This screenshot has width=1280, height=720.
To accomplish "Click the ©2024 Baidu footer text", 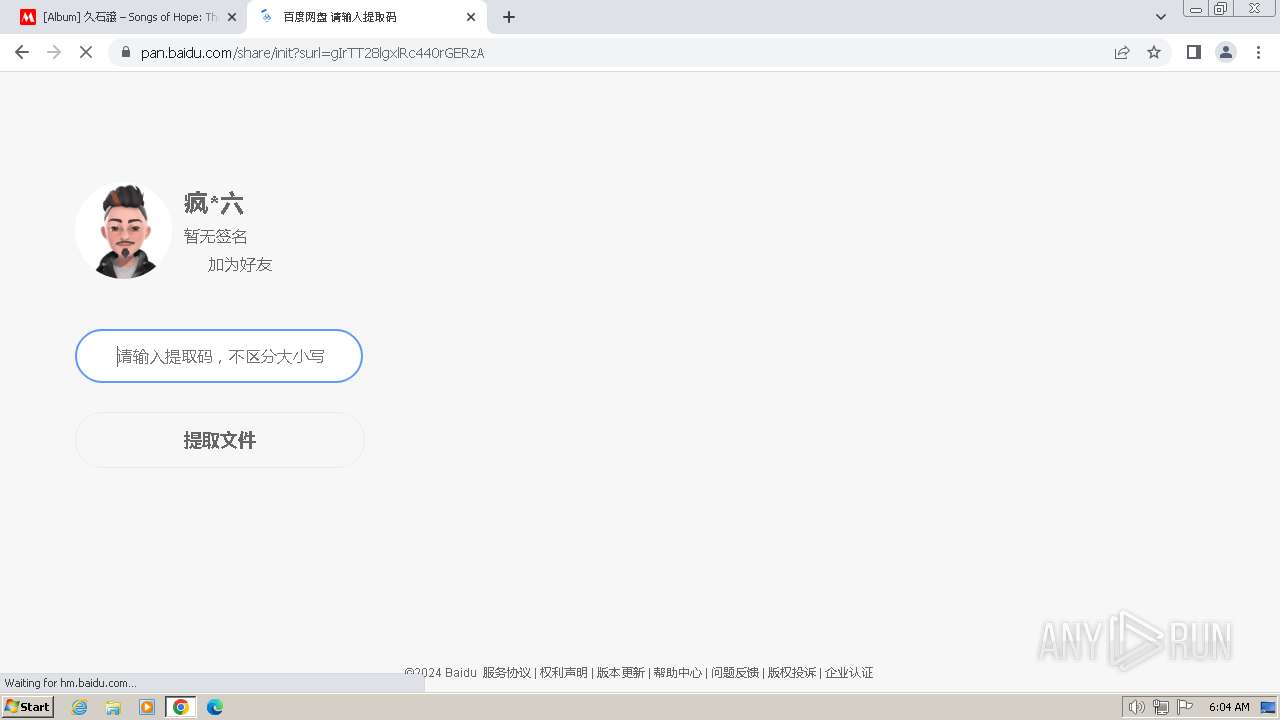I will click(x=441, y=673).
